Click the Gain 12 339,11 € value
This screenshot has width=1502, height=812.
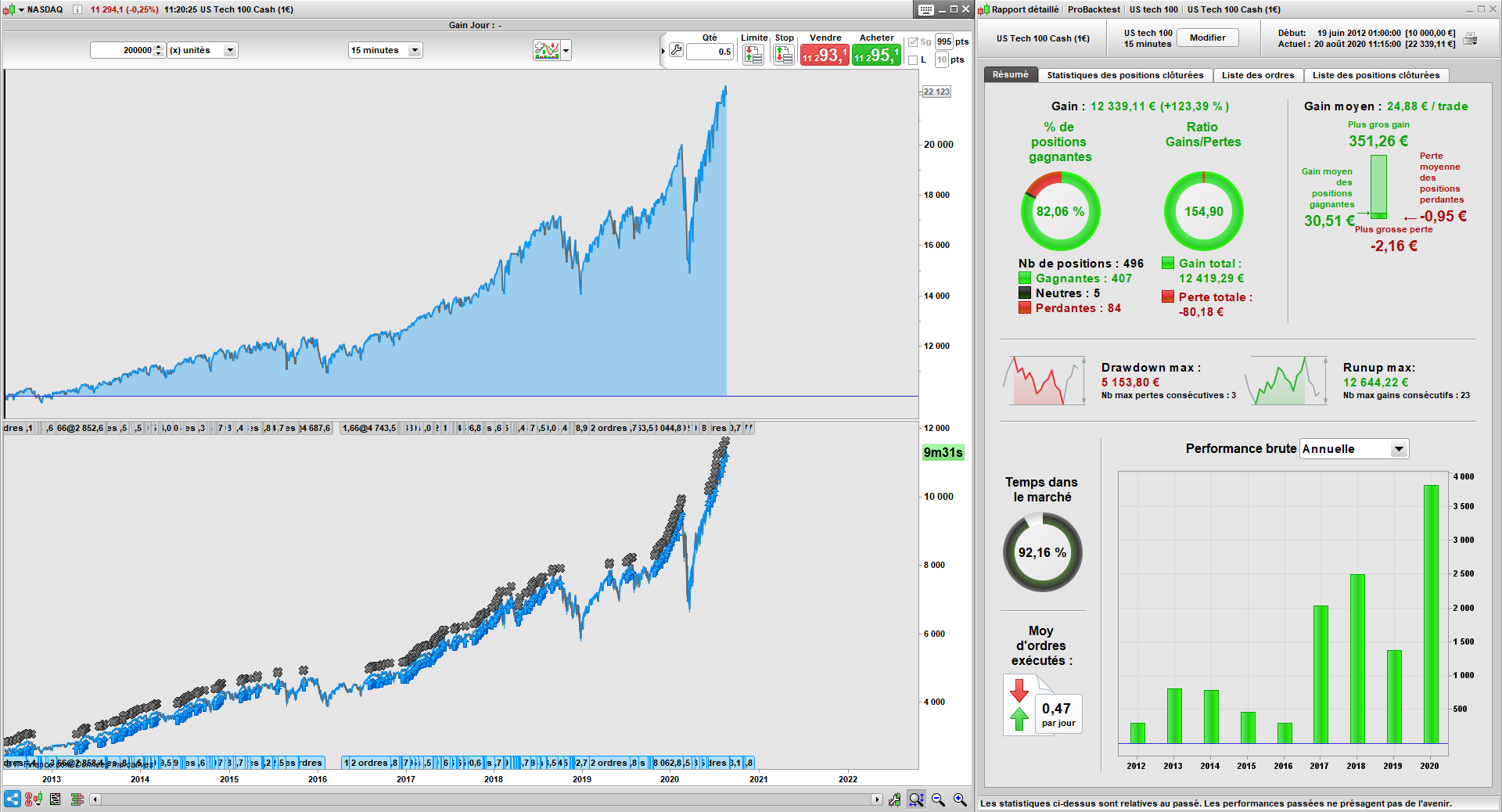point(1159,106)
